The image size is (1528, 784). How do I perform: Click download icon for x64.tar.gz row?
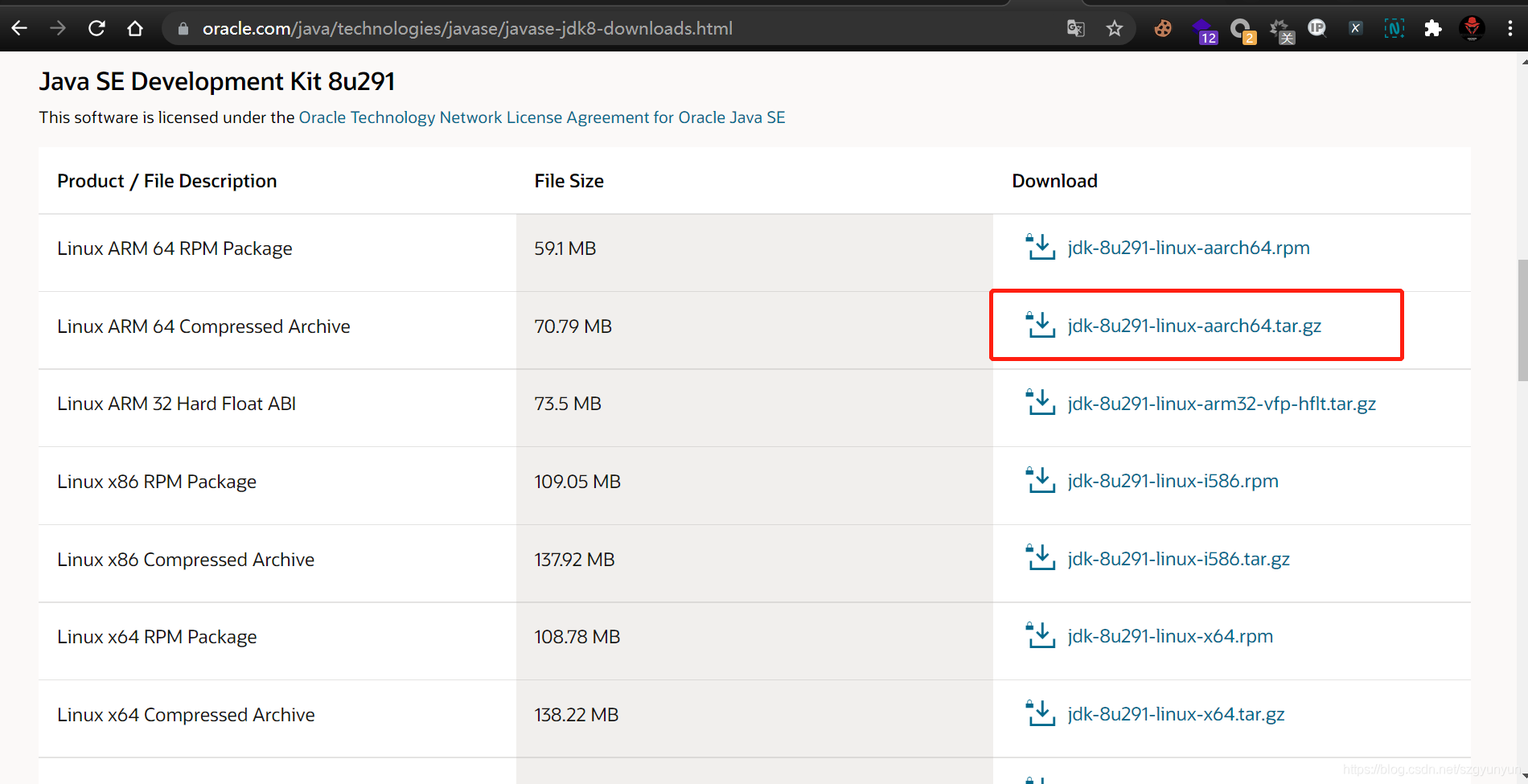coord(1040,713)
